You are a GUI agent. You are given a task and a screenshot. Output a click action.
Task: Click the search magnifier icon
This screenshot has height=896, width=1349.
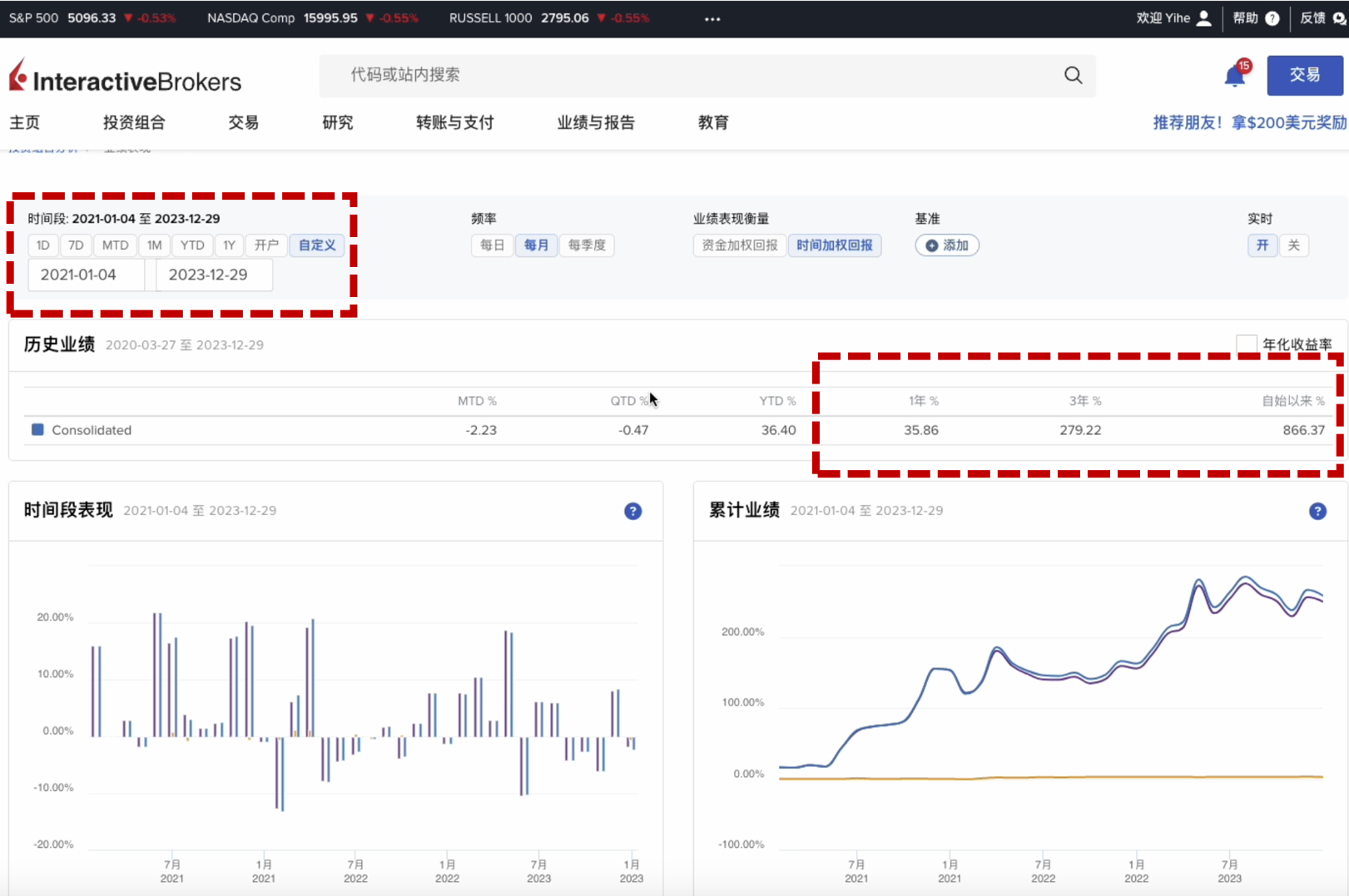tap(1073, 76)
